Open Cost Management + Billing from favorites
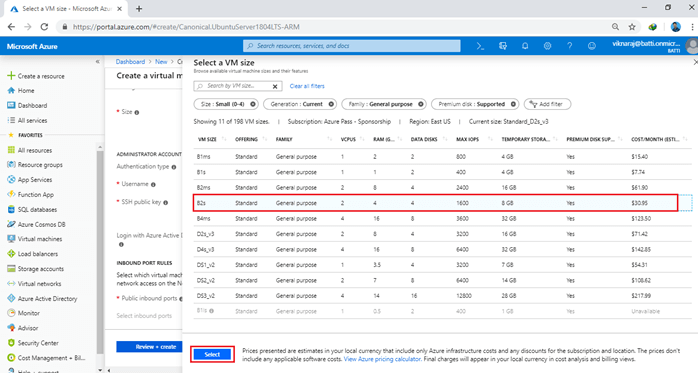 point(45,358)
